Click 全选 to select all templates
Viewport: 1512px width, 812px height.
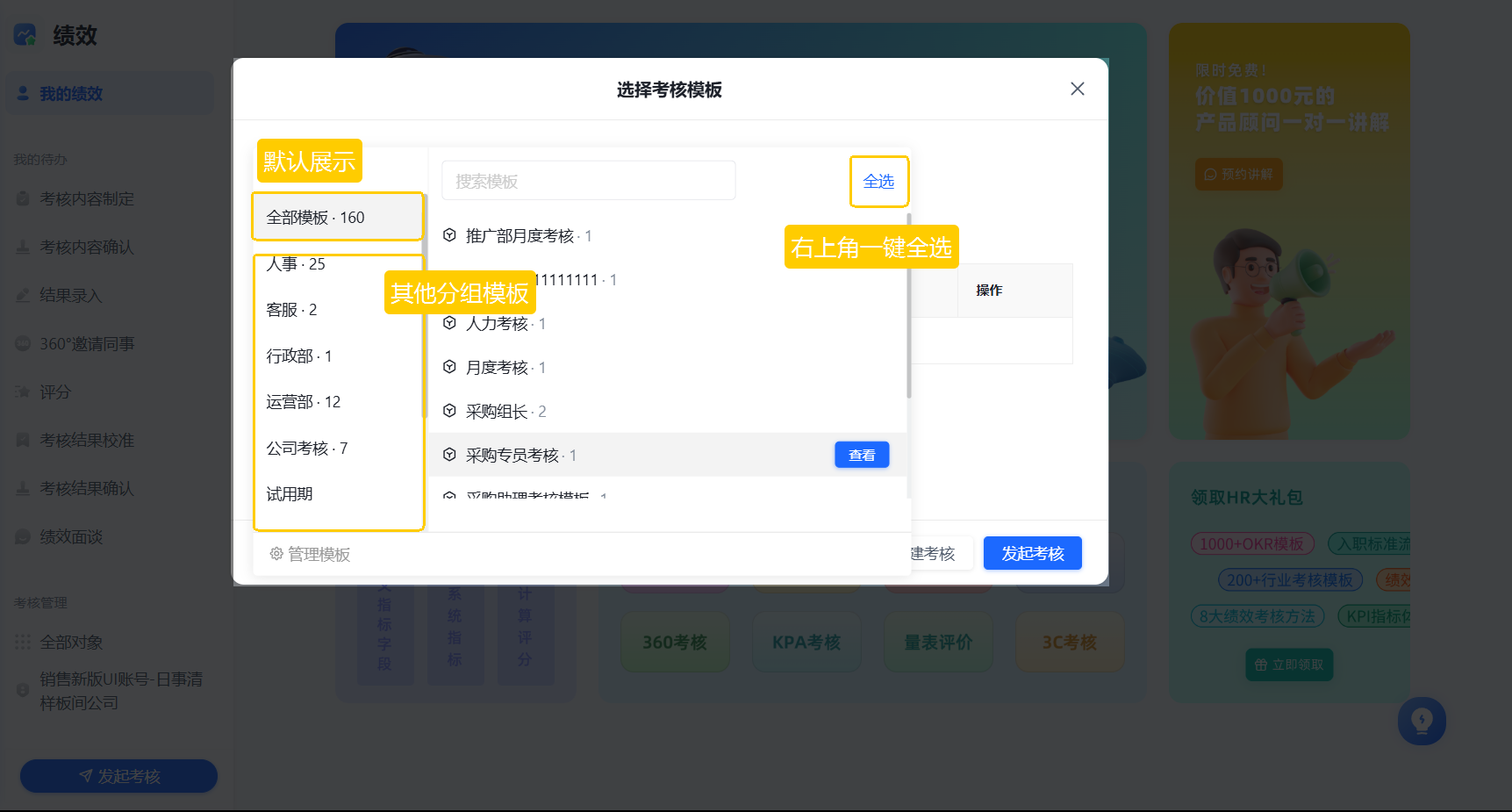click(878, 181)
